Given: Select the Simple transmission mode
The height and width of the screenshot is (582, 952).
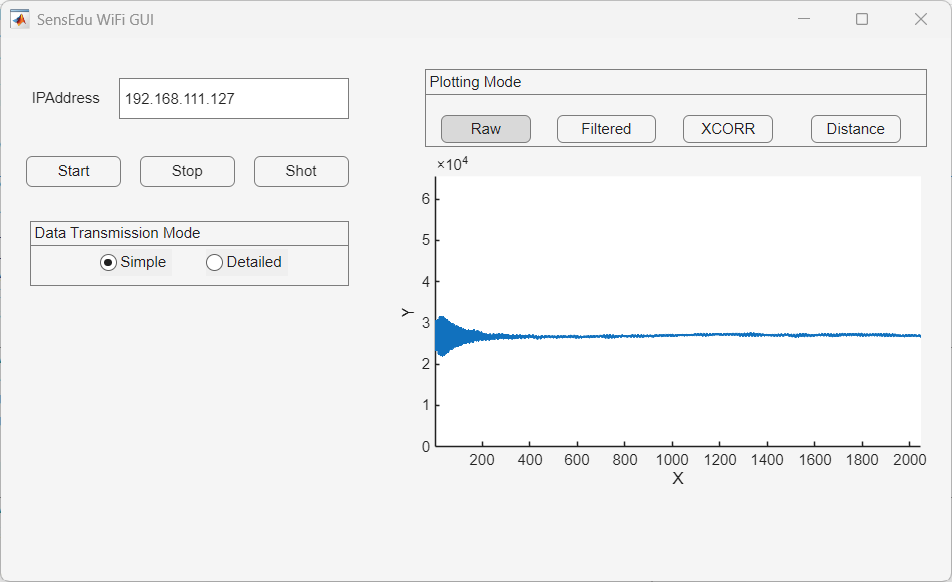Looking at the screenshot, I should tap(109, 262).
